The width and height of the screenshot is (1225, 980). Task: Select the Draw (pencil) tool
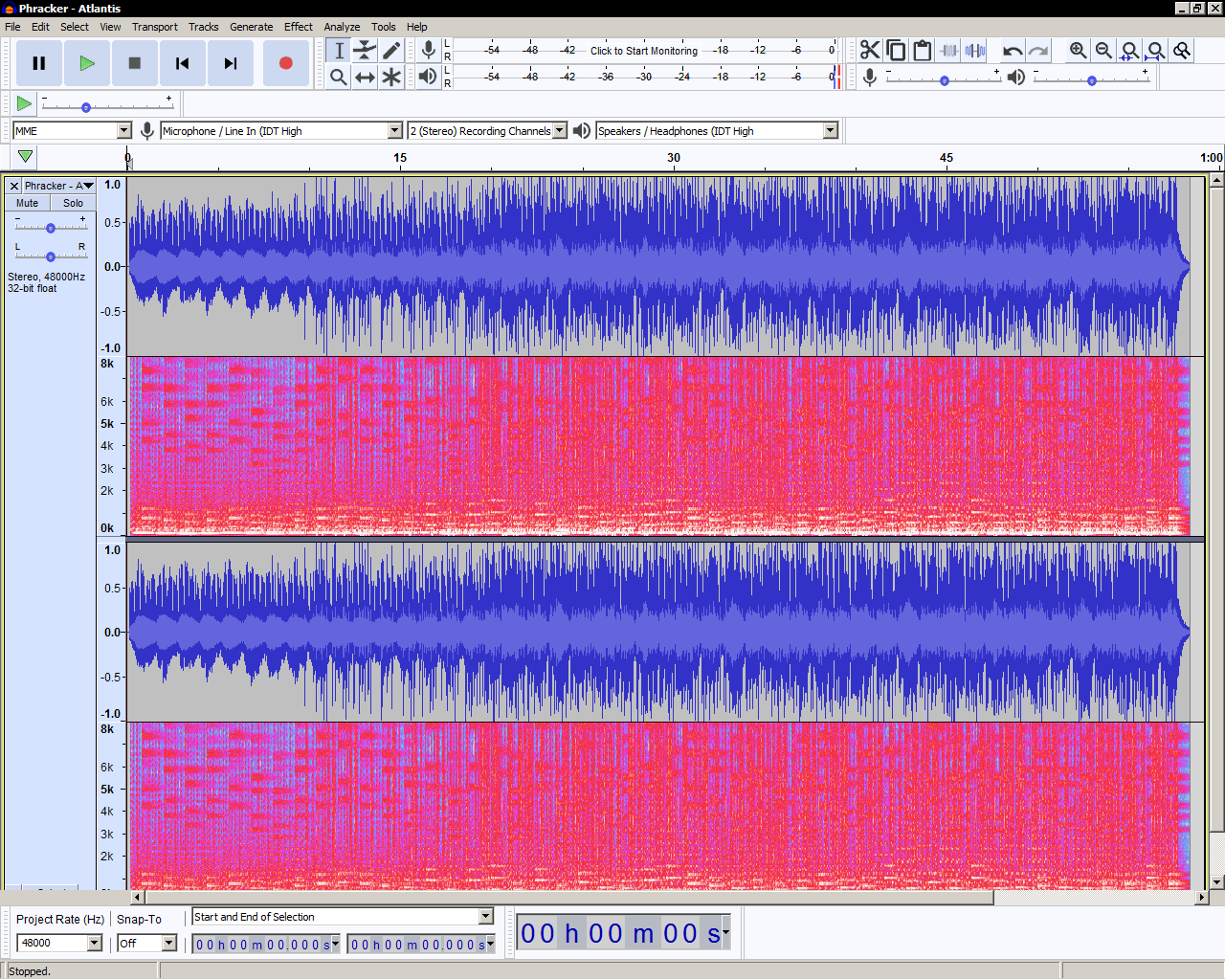click(x=391, y=51)
